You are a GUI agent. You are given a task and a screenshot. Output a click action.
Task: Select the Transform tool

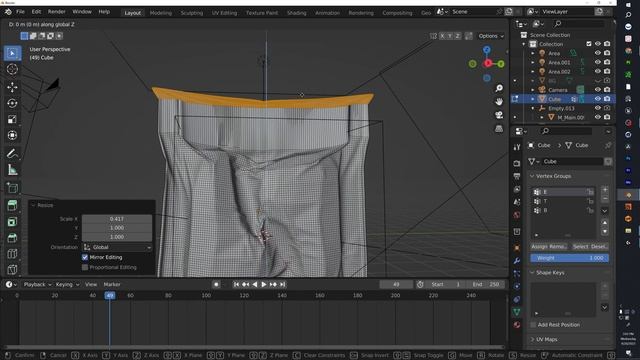[x=12, y=135]
